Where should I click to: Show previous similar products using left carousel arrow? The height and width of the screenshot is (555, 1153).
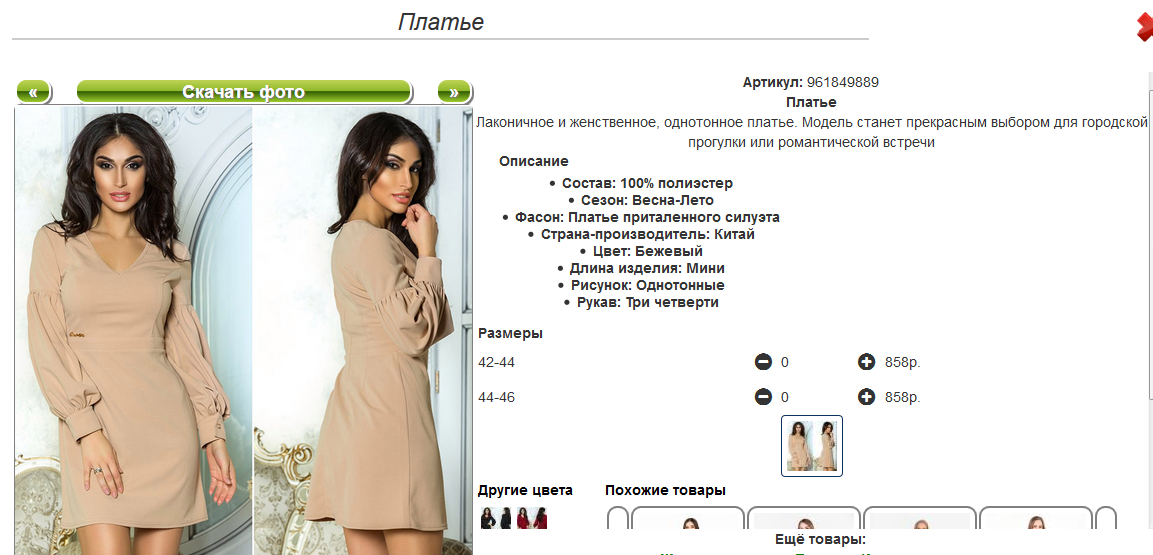coord(618,518)
